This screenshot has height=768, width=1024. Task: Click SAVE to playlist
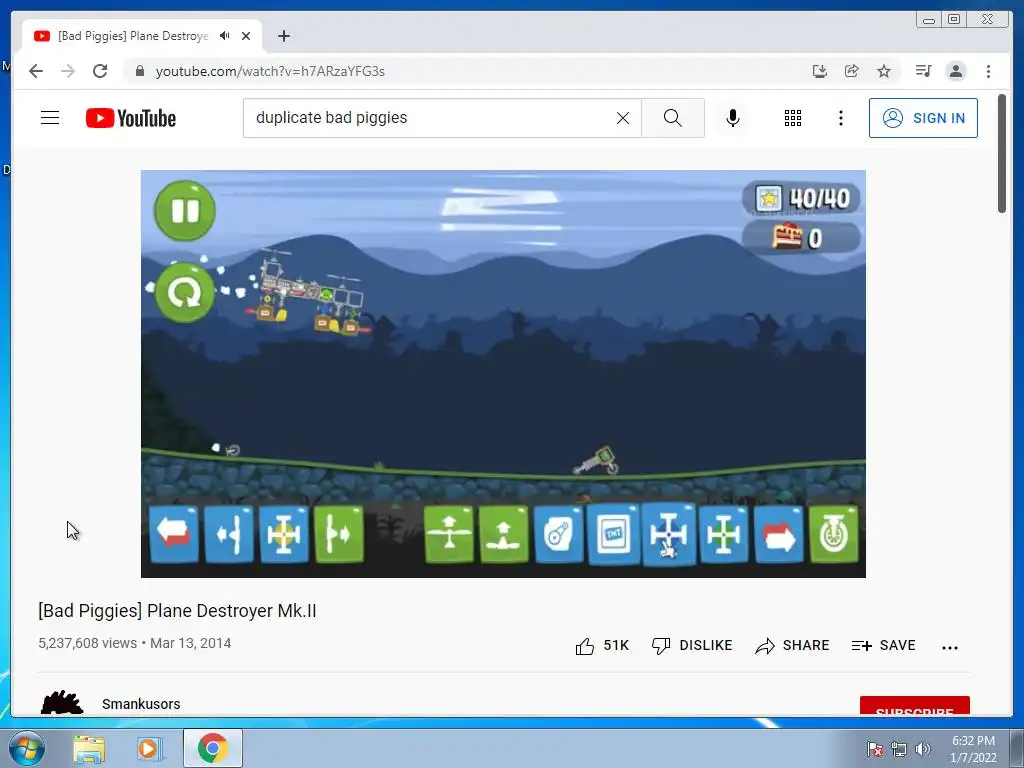coord(883,646)
